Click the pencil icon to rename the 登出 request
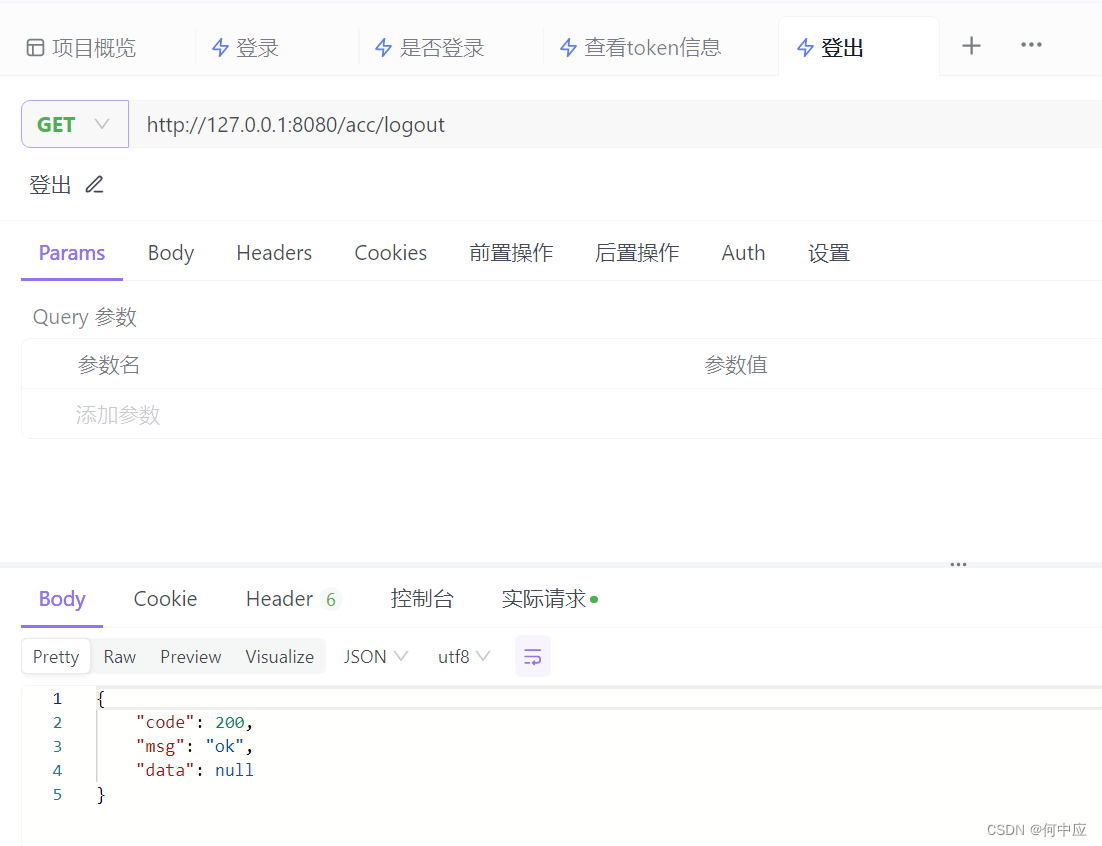The width and height of the screenshot is (1102, 846). [x=93, y=184]
